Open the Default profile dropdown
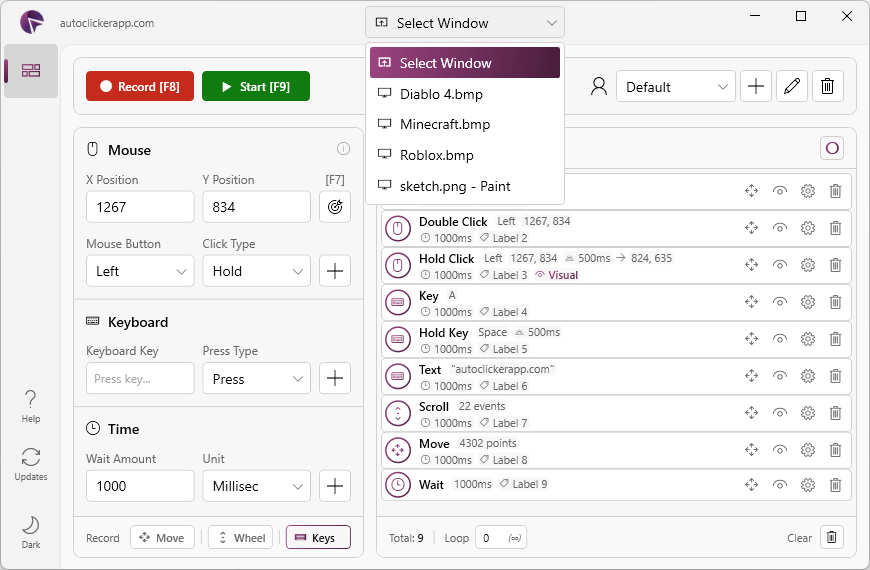This screenshot has width=870, height=570. 676,86
